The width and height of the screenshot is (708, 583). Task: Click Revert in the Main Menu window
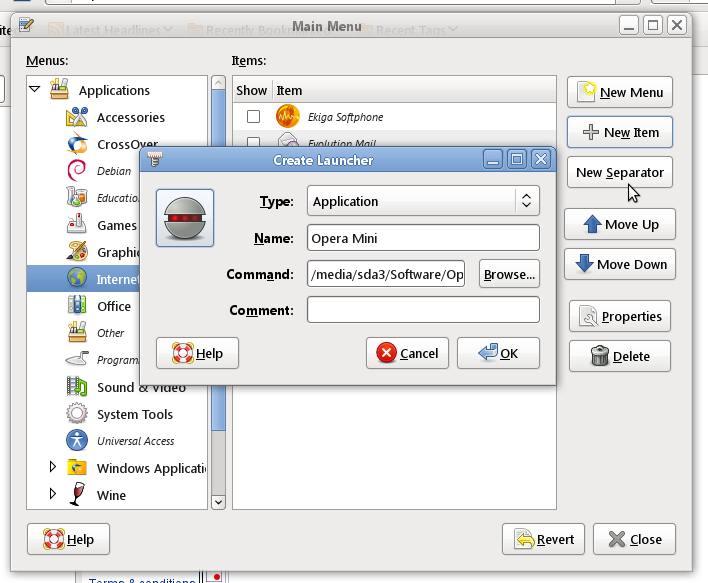[x=543, y=539]
